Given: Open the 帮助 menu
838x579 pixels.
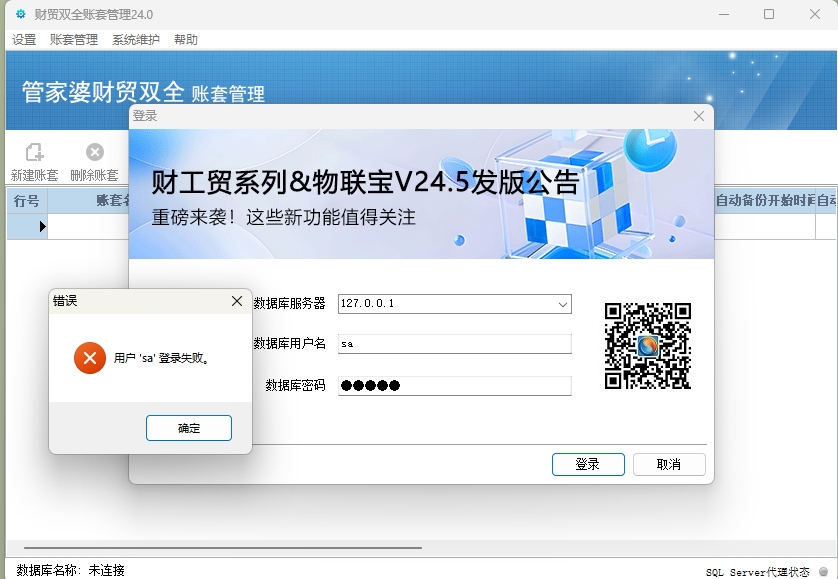Looking at the screenshot, I should 186,40.
